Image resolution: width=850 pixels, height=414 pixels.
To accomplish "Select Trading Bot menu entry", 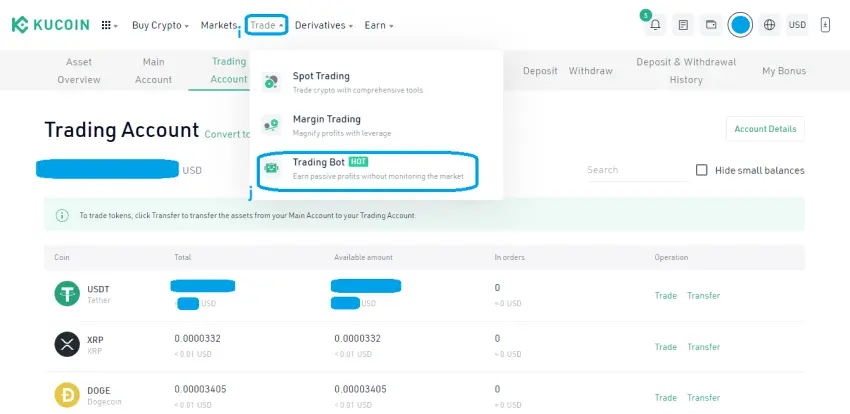I will click(376, 169).
